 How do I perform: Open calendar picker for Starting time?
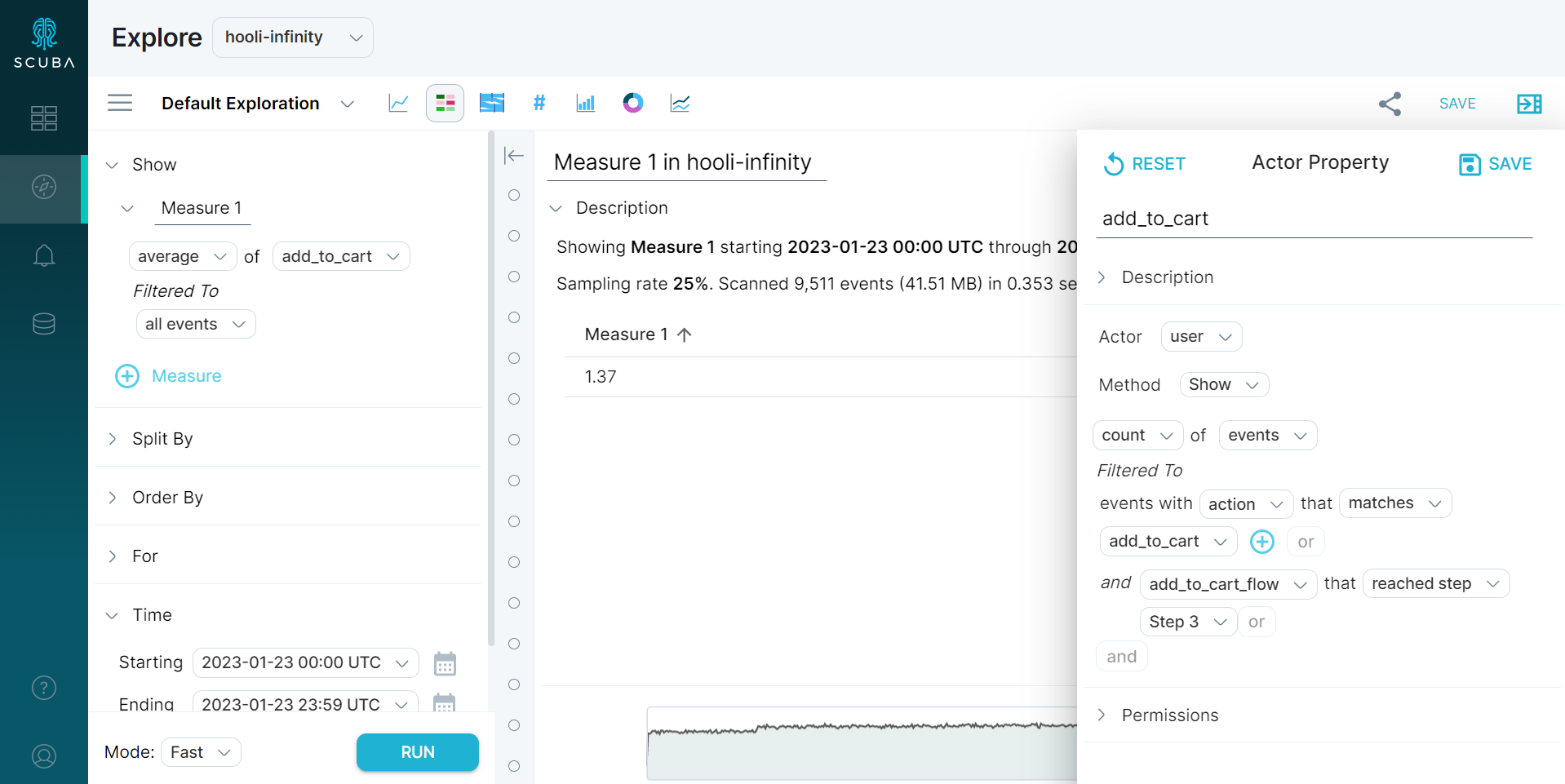(445, 663)
